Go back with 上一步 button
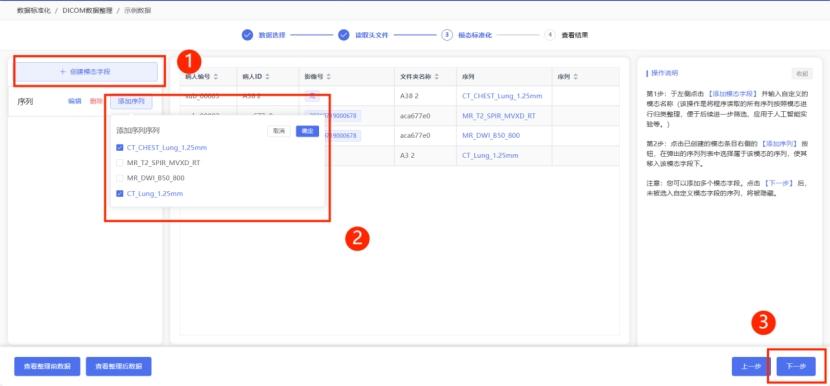The image size is (830, 386). (751, 366)
